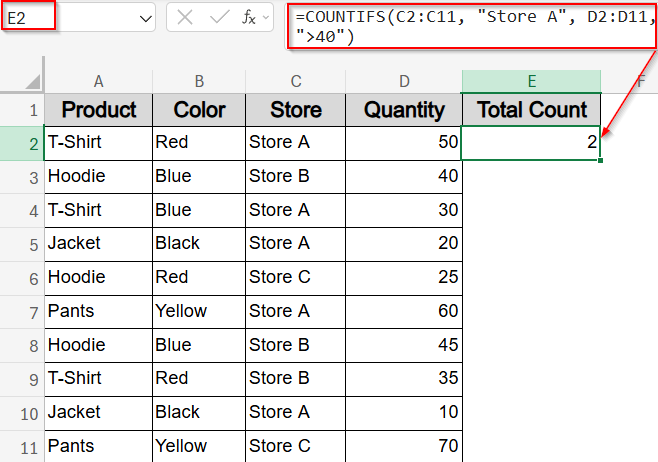The width and height of the screenshot is (658, 462).
Task: Select row 4 header
Action: (x=22, y=211)
